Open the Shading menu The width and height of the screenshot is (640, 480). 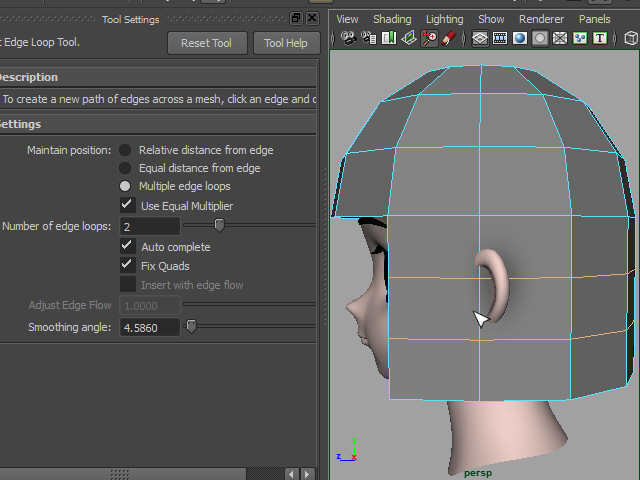tap(392, 19)
